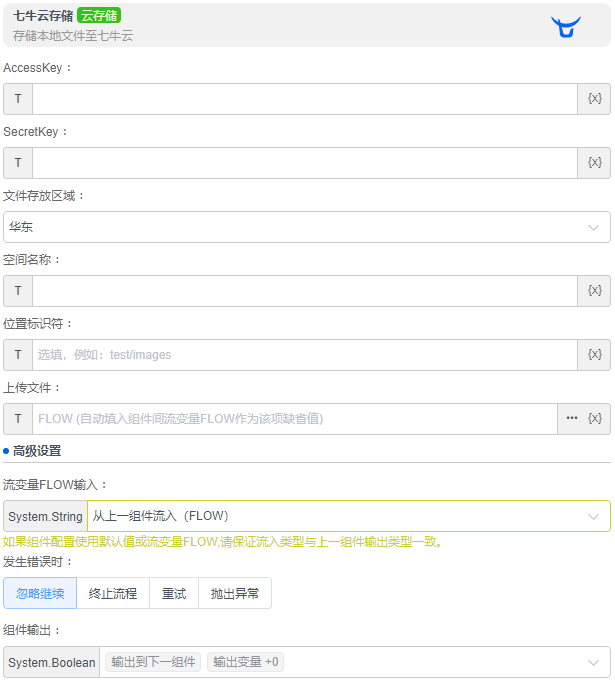
Task: Click the Qiniu cloud bull logo icon
Action: point(565,27)
